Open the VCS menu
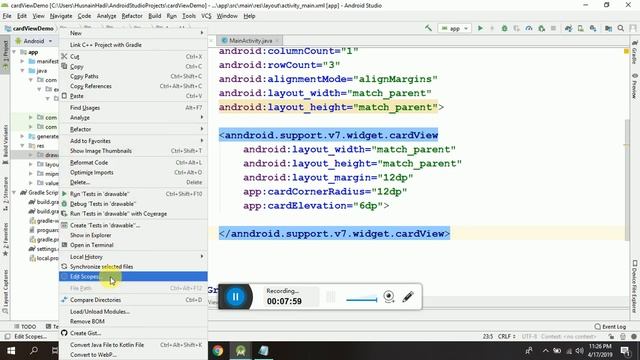The image size is (640, 360). [206, 16]
